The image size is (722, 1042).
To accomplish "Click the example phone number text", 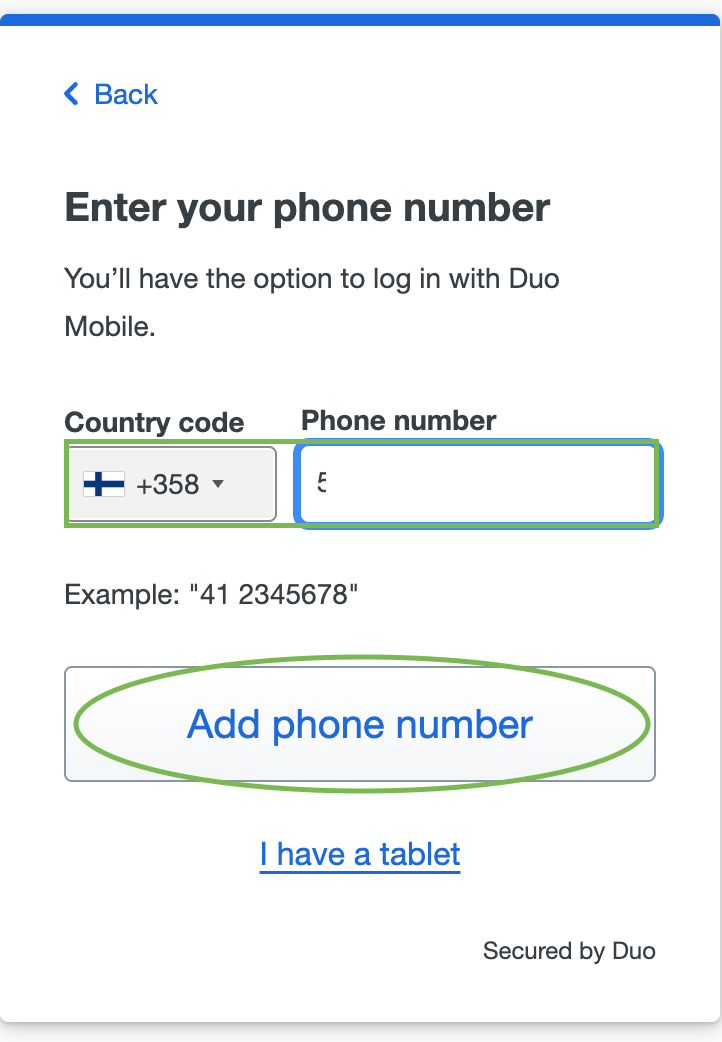I will click(x=212, y=594).
